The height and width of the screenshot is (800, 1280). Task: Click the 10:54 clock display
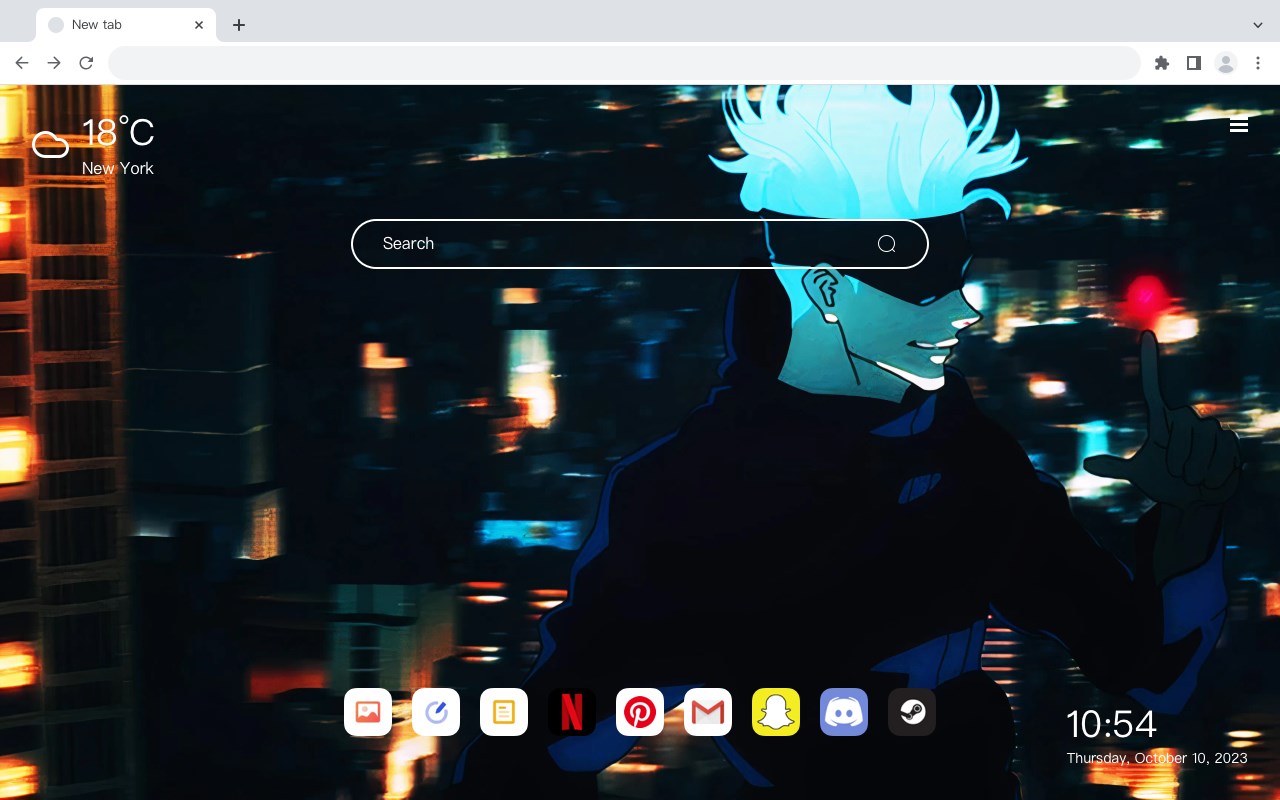(x=1111, y=724)
